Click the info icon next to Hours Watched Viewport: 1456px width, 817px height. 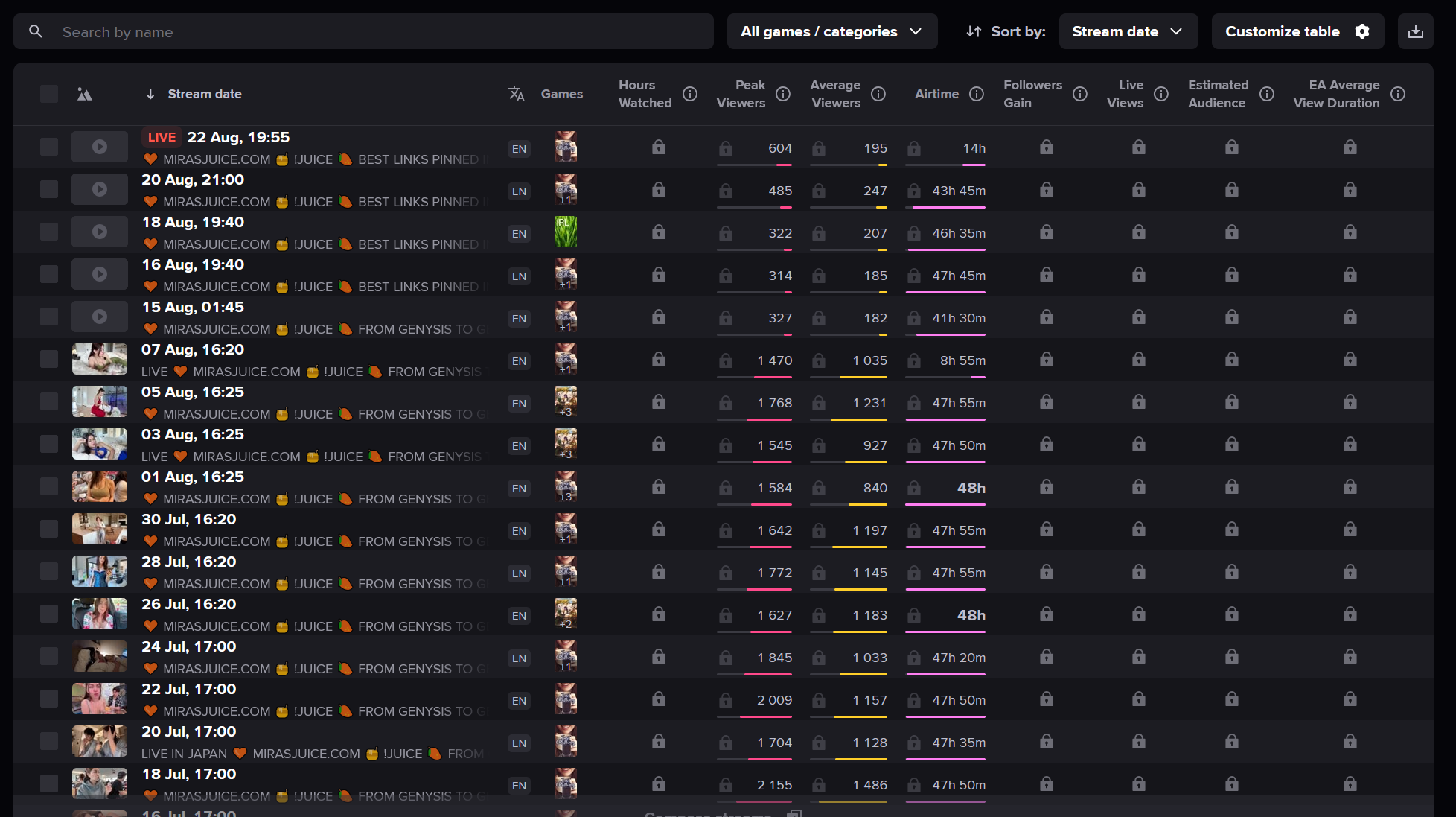click(690, 94)
